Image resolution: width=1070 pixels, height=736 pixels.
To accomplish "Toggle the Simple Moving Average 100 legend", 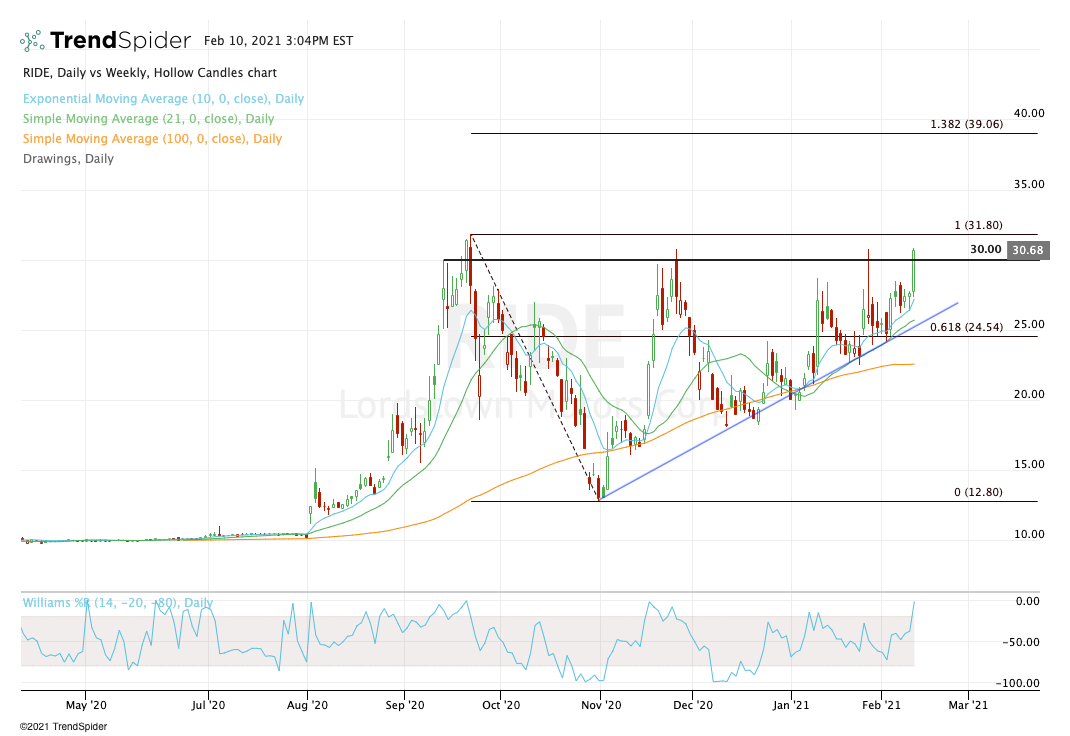I will (151, 139).
